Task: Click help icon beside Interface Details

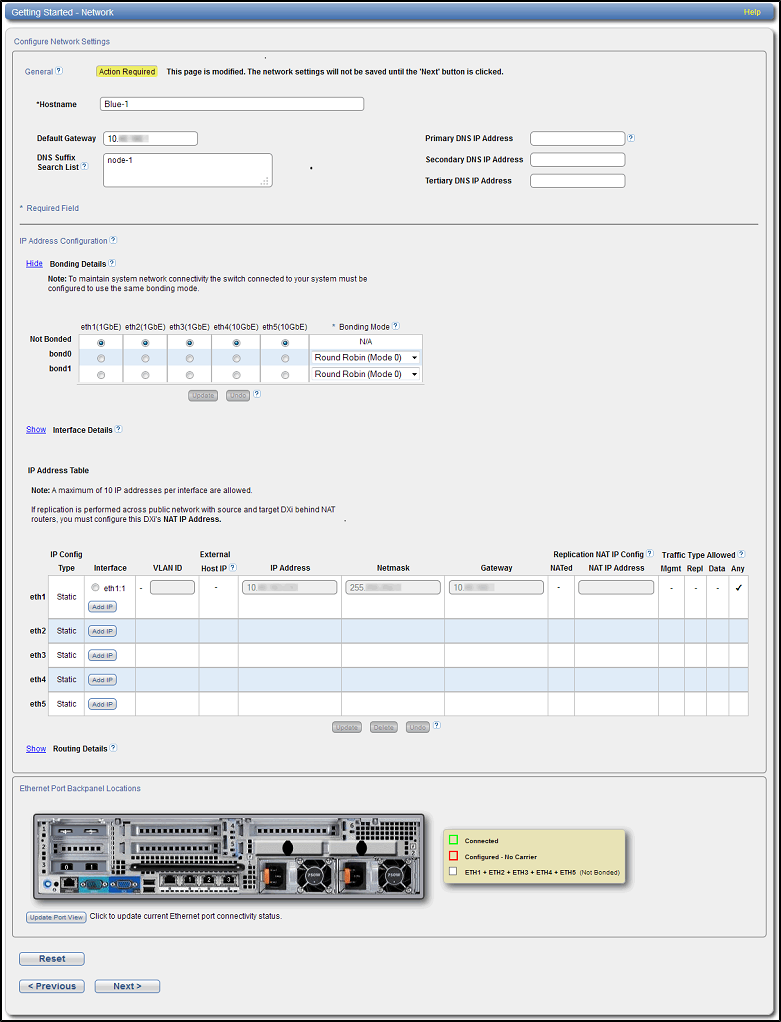Action: (x=118, y=429)
